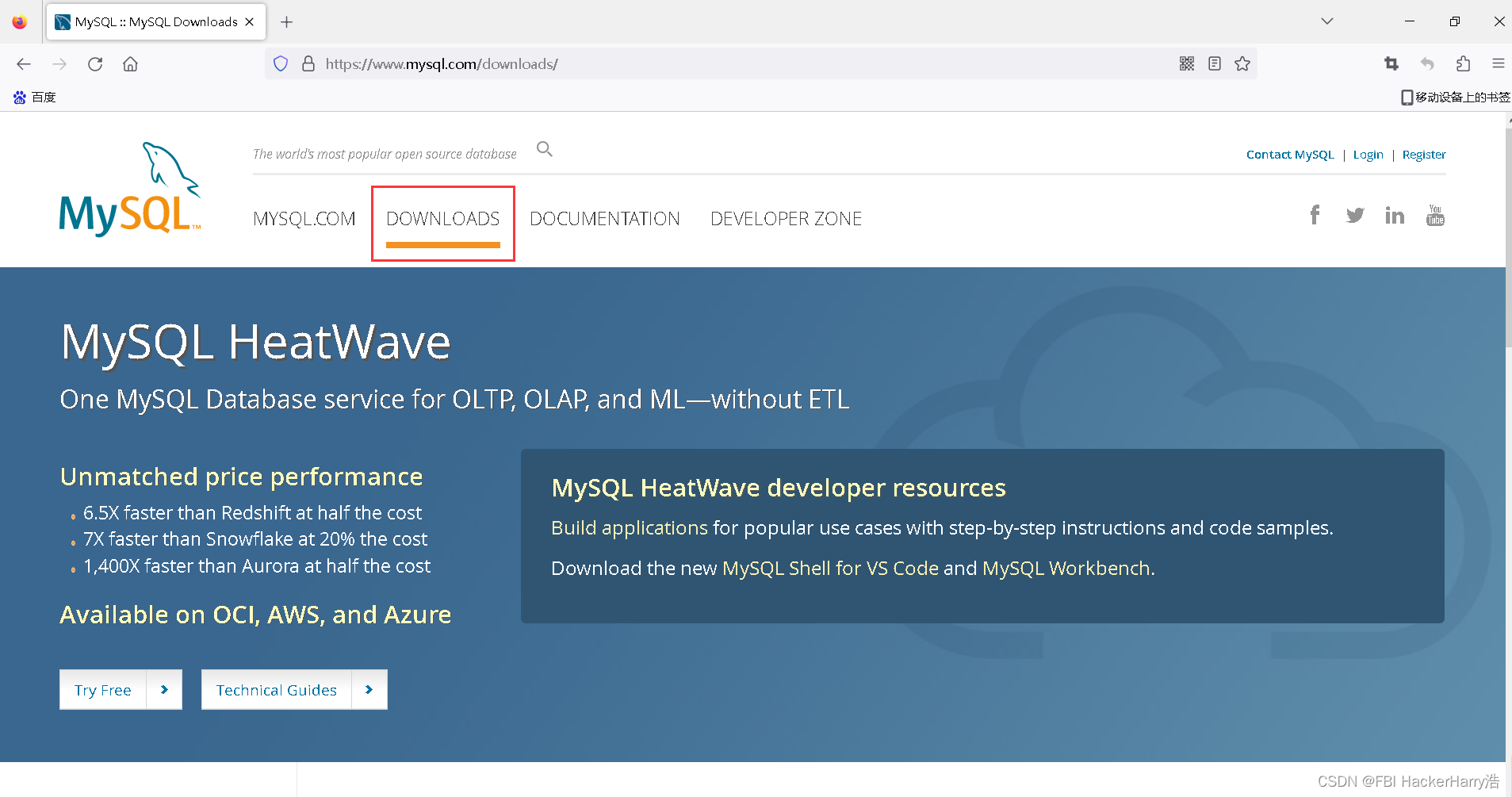
Task: Open MySQL Shell for VS Code link
Action: tap(830, 569)
